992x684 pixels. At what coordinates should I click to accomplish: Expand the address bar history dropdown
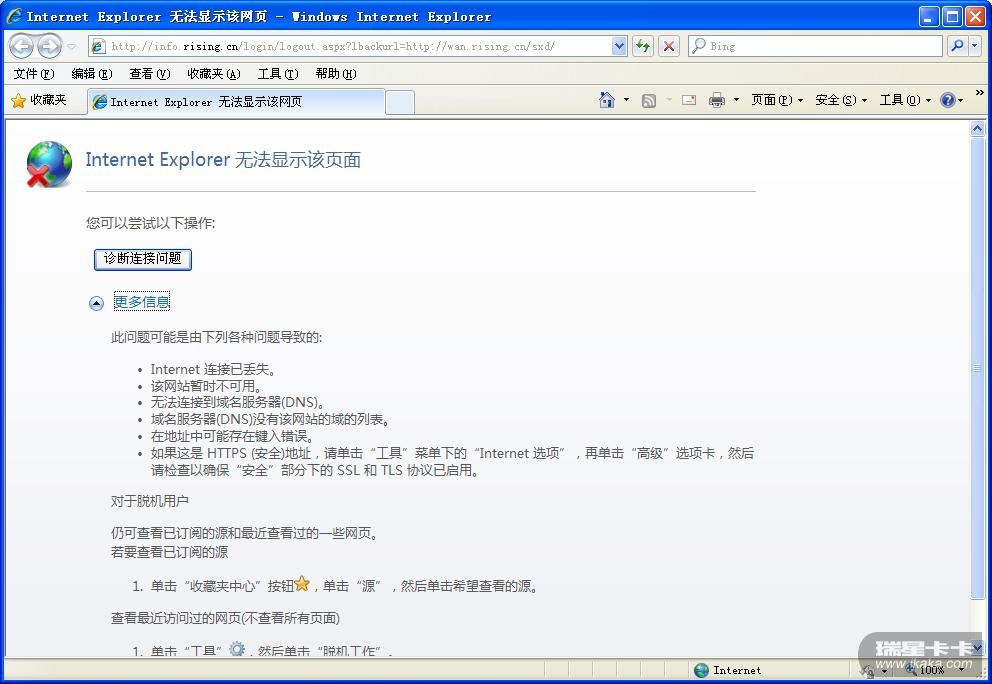(619, 46)
